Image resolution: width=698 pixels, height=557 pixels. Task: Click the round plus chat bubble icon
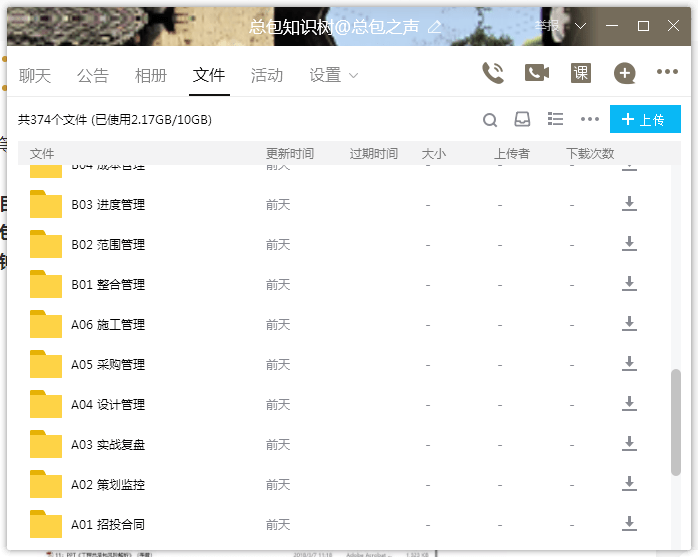pyautogui.click(x=625, y=72)
